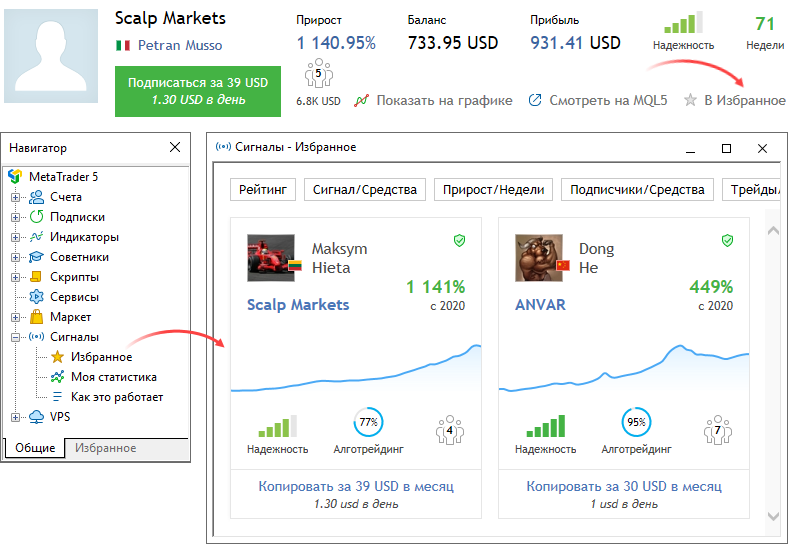The width and height of the screenshot is (788, 544).
Task: Click Смотреть на MQL5 link text
Action: [608, 101]
